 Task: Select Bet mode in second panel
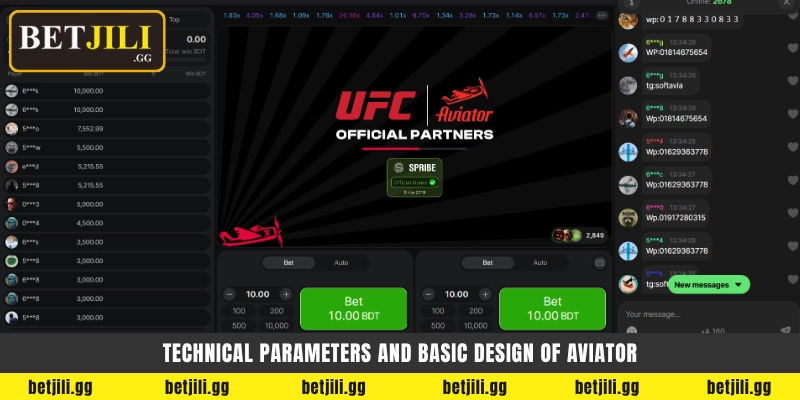(488, 263)
